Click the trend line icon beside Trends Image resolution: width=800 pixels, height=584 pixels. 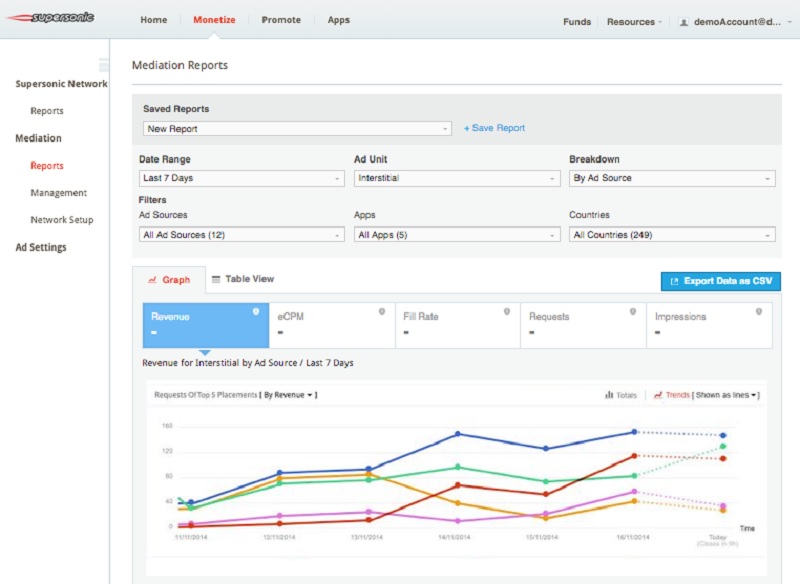click(658, 395)
